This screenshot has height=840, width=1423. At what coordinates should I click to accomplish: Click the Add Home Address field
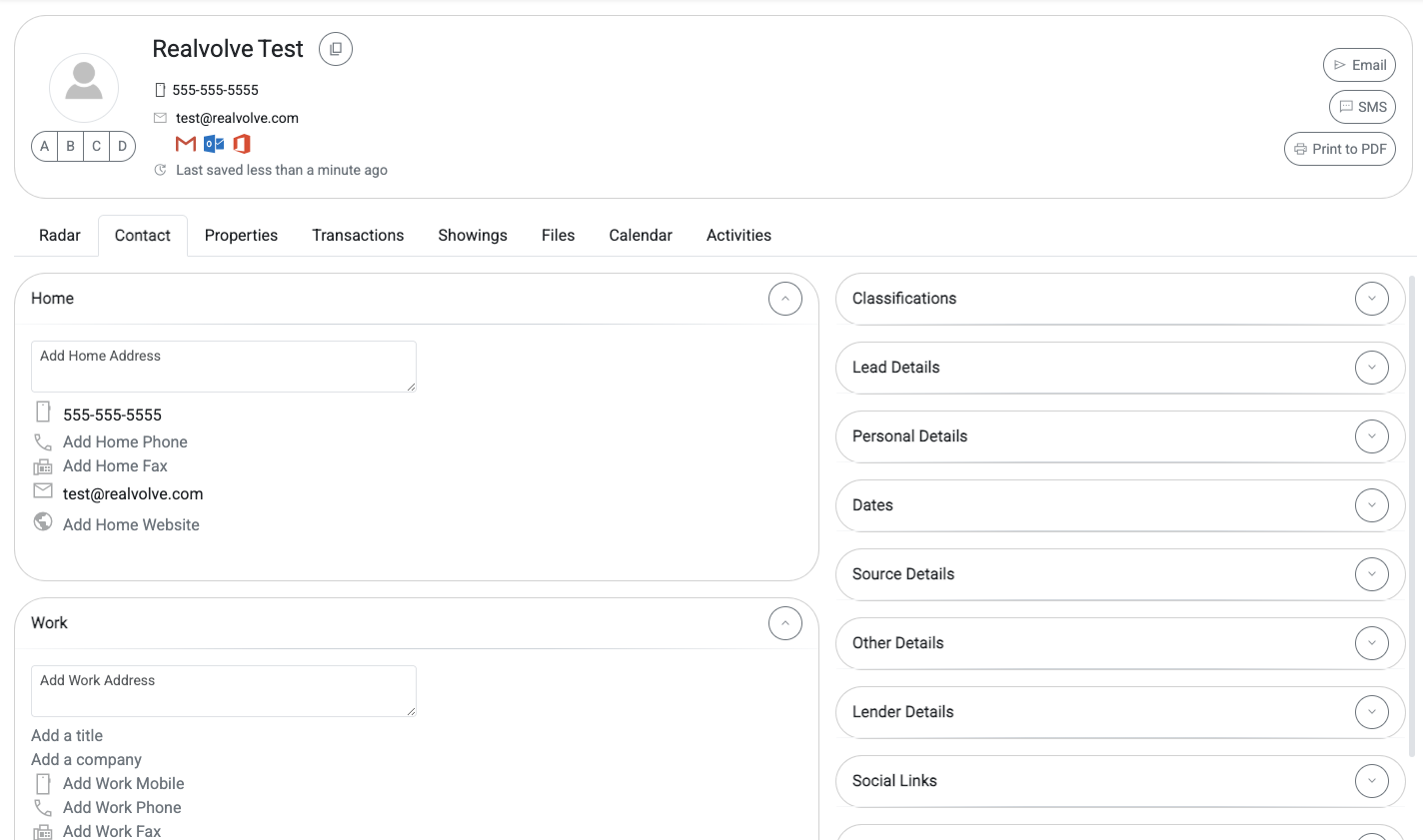[x=224, y=367]
